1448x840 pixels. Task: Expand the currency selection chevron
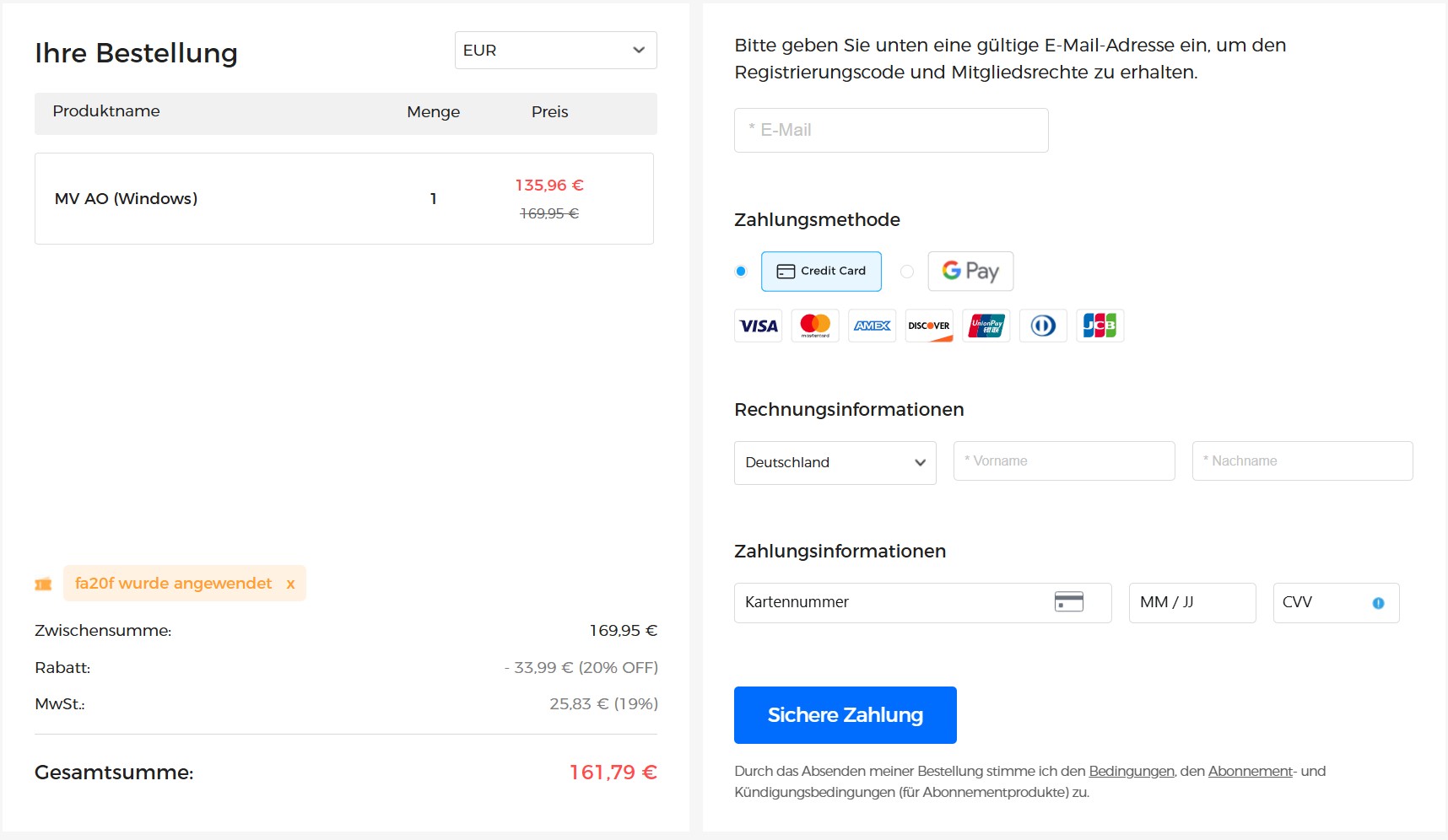point(638,51)
